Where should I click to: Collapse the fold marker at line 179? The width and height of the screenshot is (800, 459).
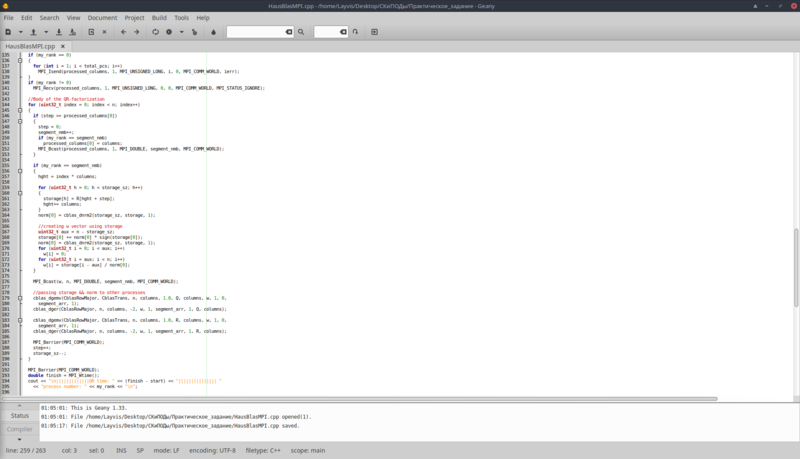click(20, 298)
